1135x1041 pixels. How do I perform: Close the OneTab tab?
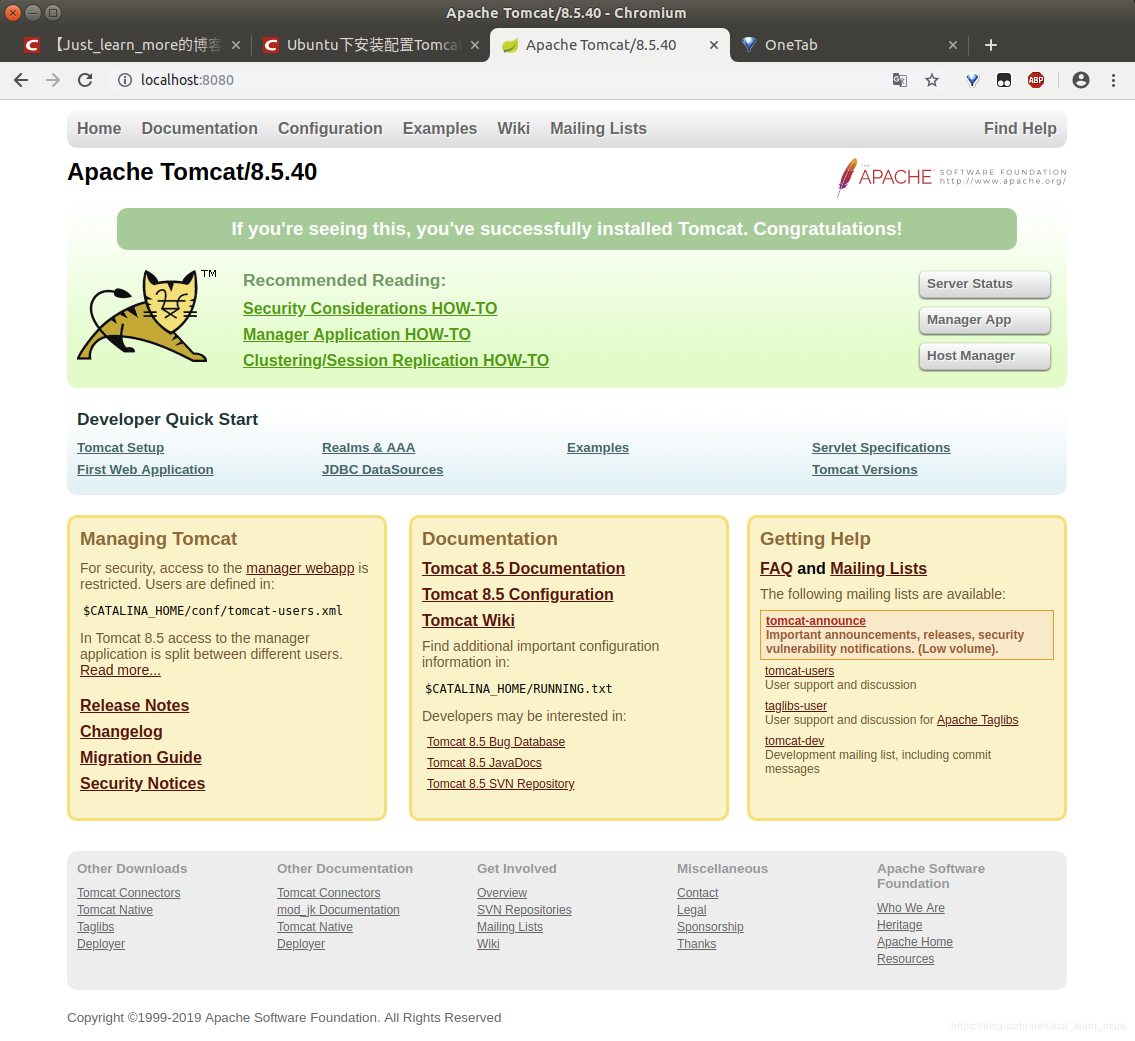tap(953, 45)
